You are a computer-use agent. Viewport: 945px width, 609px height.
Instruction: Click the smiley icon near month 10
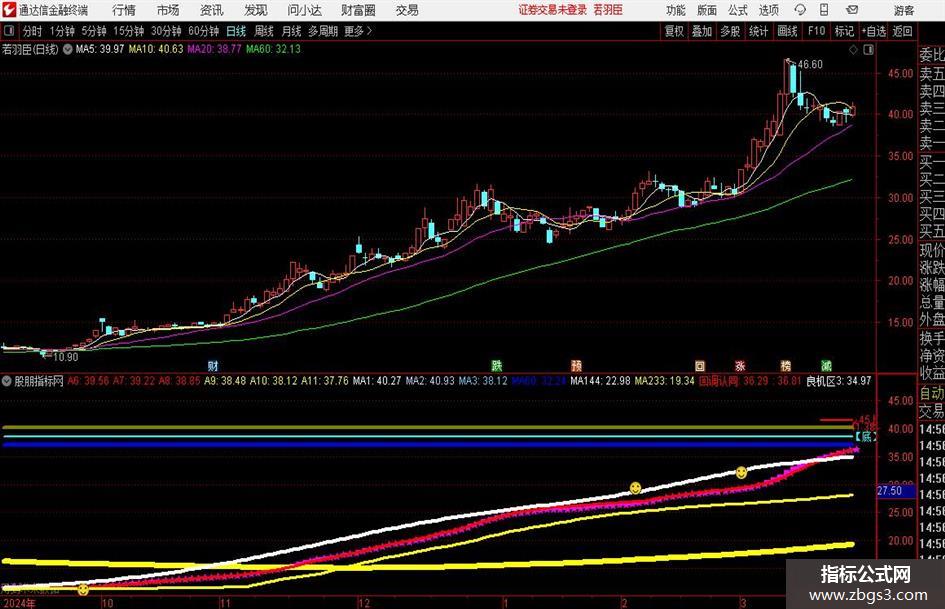click(83, 589)
